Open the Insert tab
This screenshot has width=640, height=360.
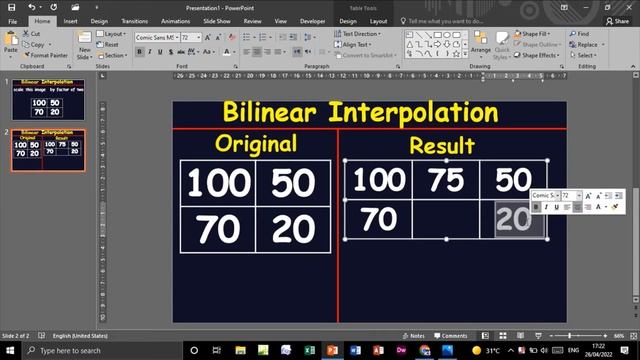coord(70,21)
